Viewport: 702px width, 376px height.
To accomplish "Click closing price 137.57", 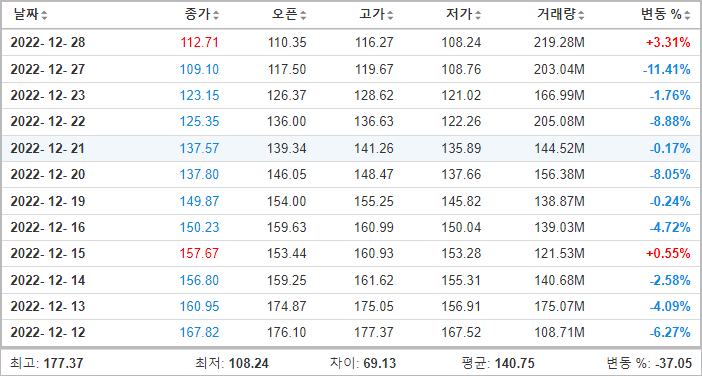I will pyautogui.click(x=200, y=149).
